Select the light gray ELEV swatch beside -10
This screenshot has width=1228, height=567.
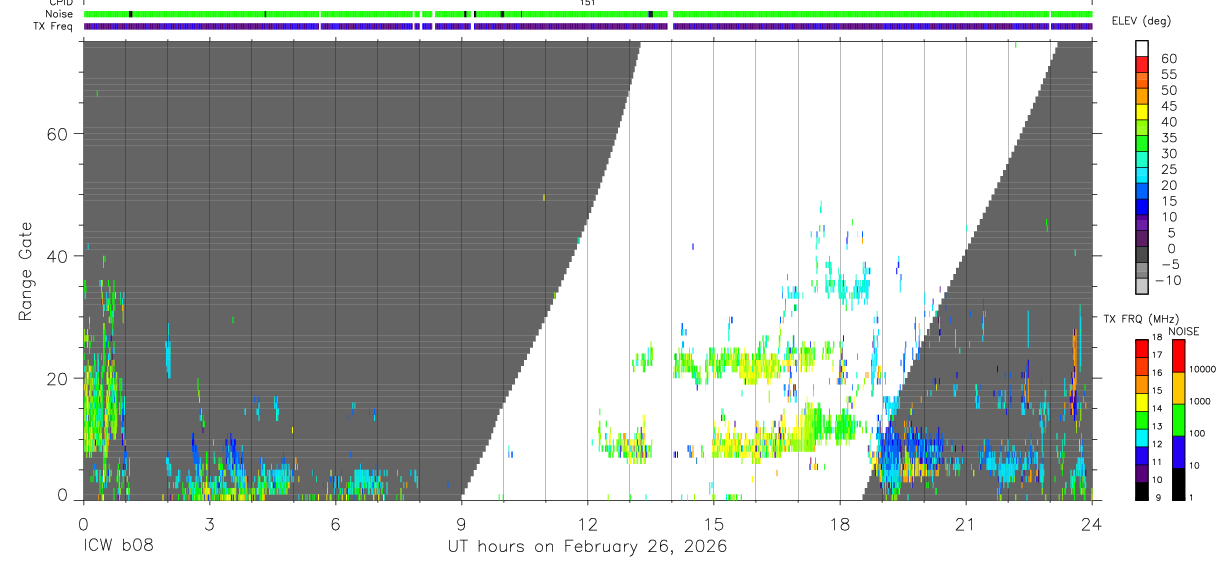click(x=1142, y=285)
